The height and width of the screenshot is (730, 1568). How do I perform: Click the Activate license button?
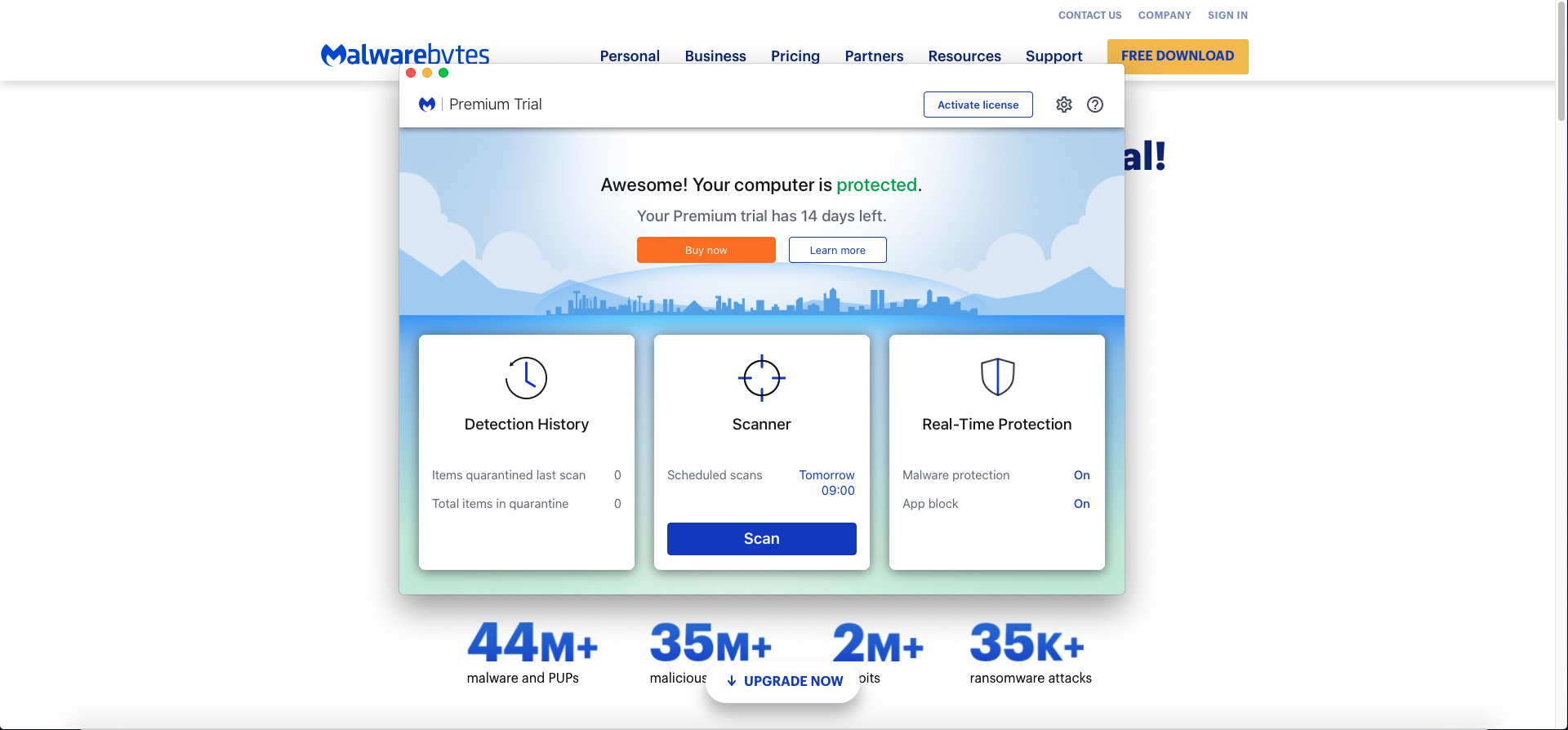tap(978, 105)
